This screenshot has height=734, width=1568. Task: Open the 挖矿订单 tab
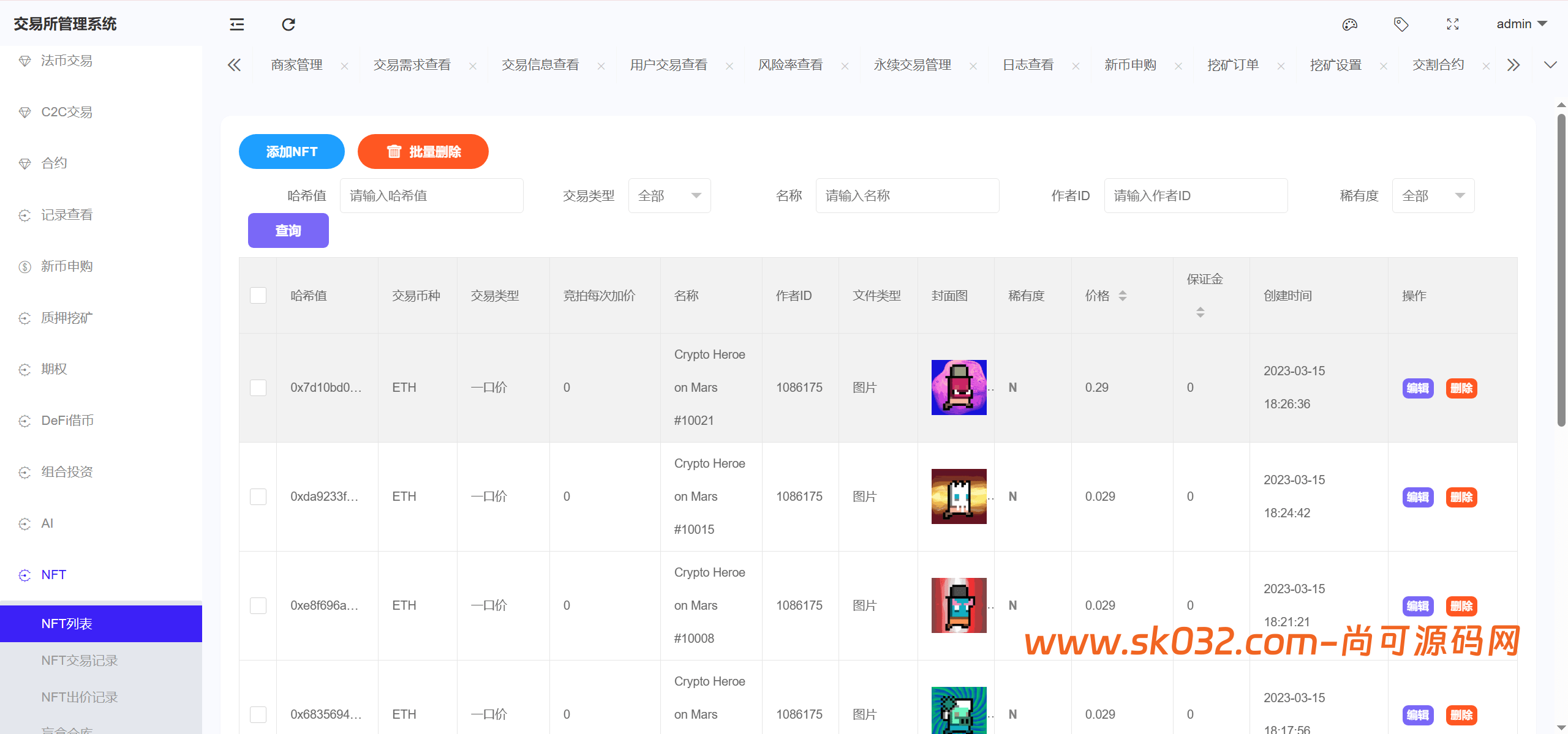point(1233,65)
